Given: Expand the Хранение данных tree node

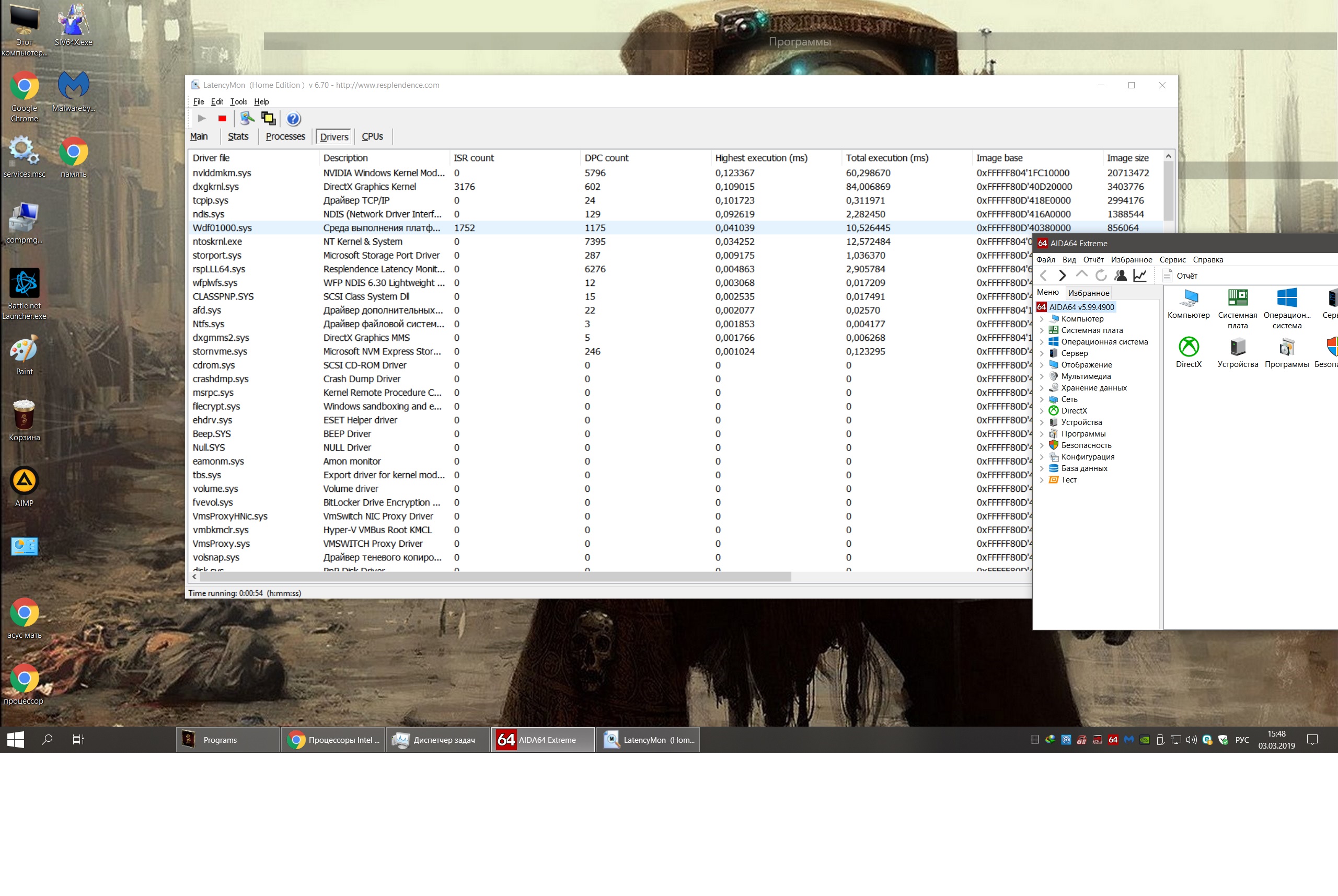Looking at the screenshot, I should (1042, 388).
